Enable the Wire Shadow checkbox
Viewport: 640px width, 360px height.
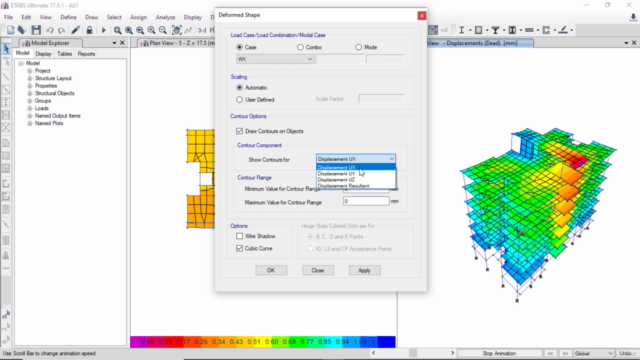point(240,236)
